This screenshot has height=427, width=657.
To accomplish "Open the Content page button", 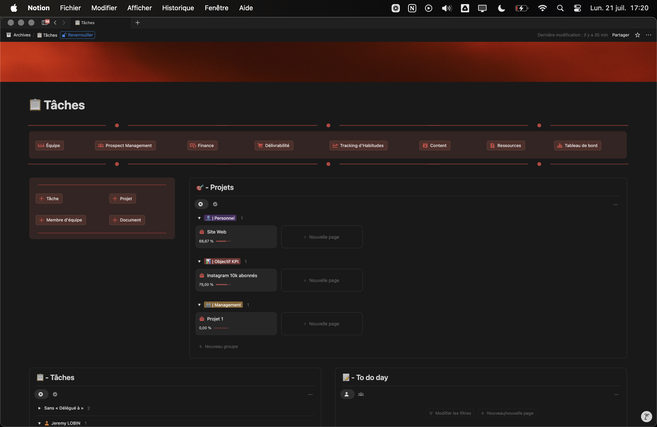I will pyautogui.click(x=435, y=145).
